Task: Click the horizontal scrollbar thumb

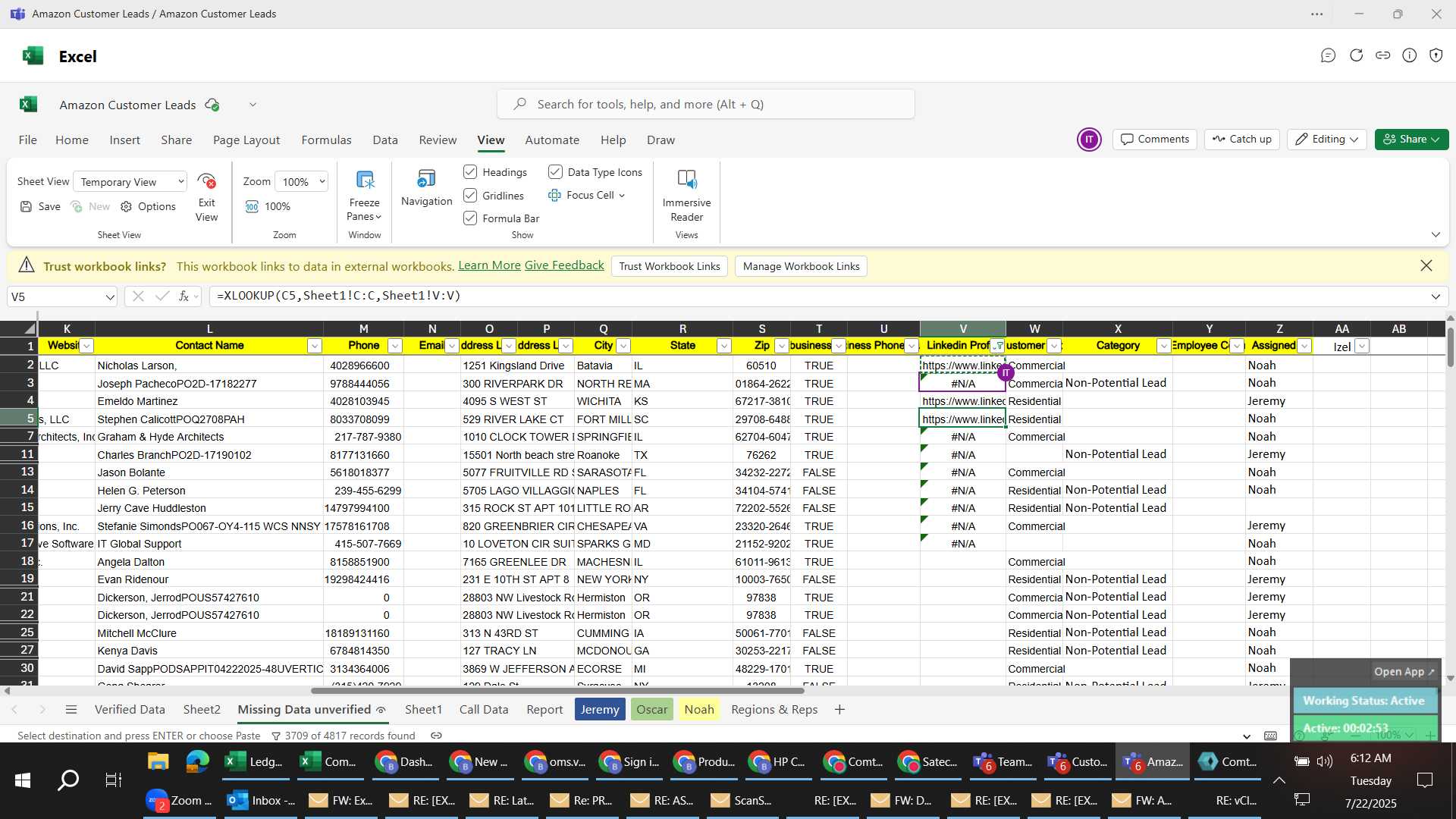Action: (557, 691)
